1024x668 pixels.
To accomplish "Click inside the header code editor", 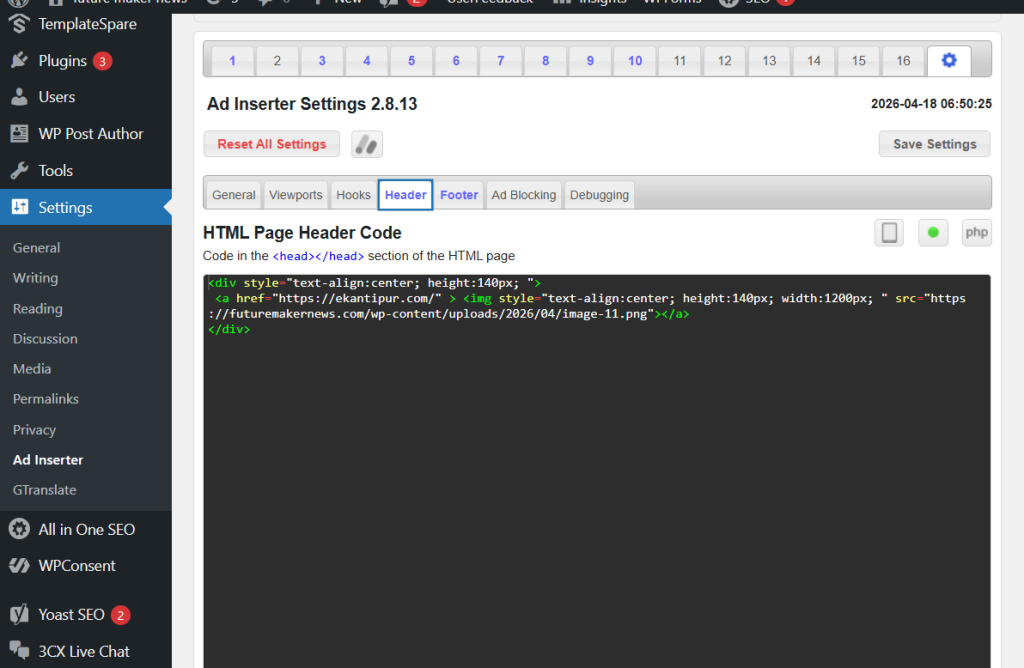I will tap(596, 480).
